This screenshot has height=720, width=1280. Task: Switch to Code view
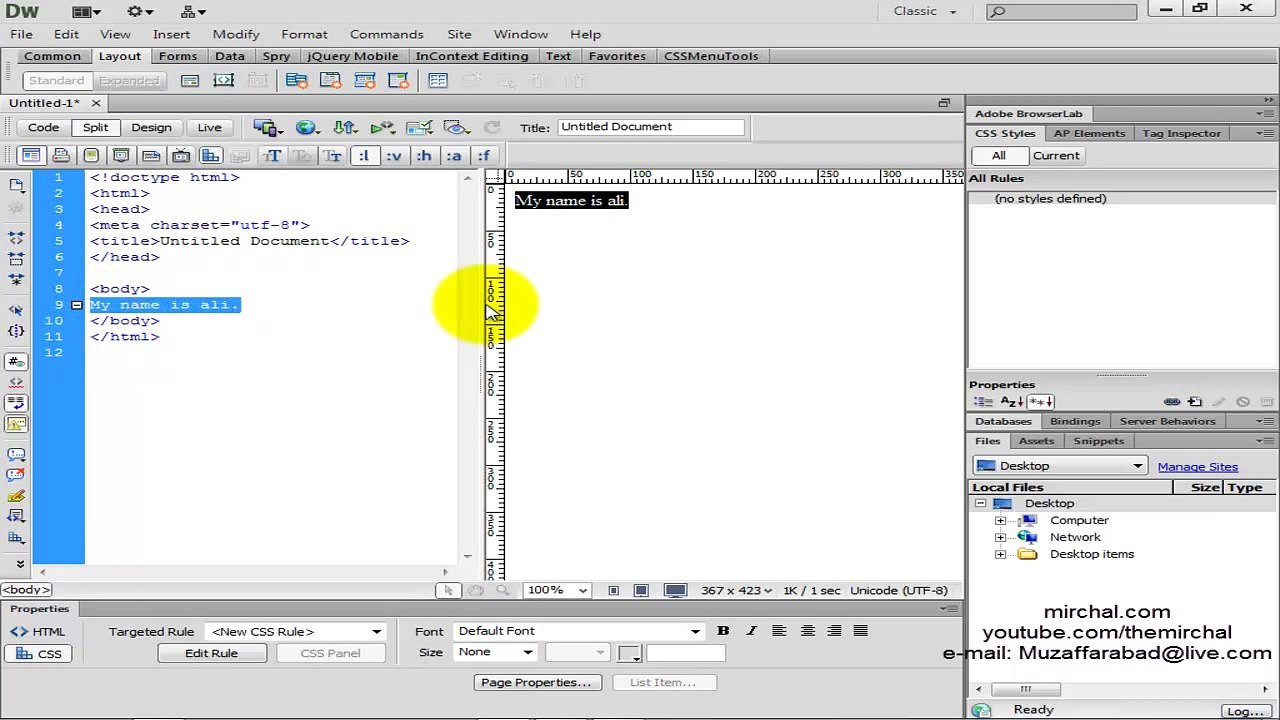pos(43,127)
